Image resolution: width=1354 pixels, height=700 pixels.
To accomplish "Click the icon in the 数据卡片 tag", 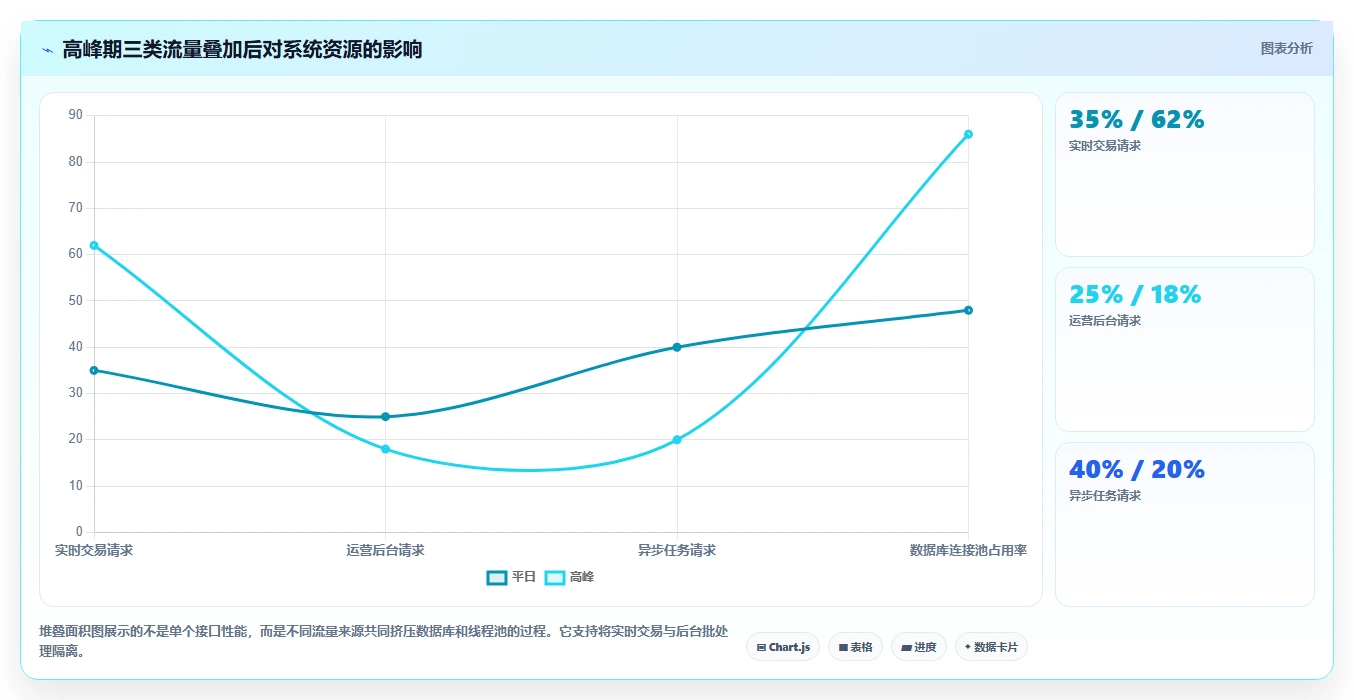I will [968, 647].
